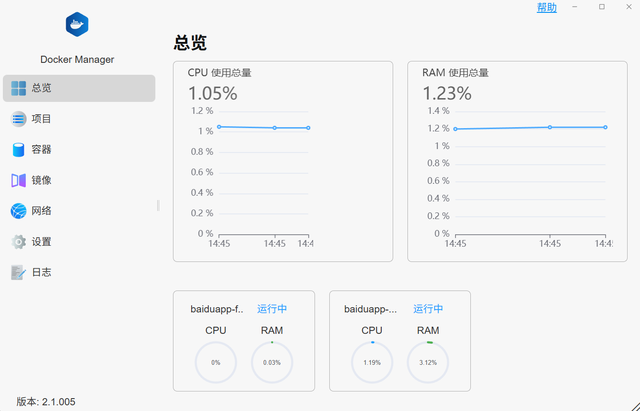This screenshot has height=411, width=640.
Task: Click the sidebar collapse handle
Action: 158,206
